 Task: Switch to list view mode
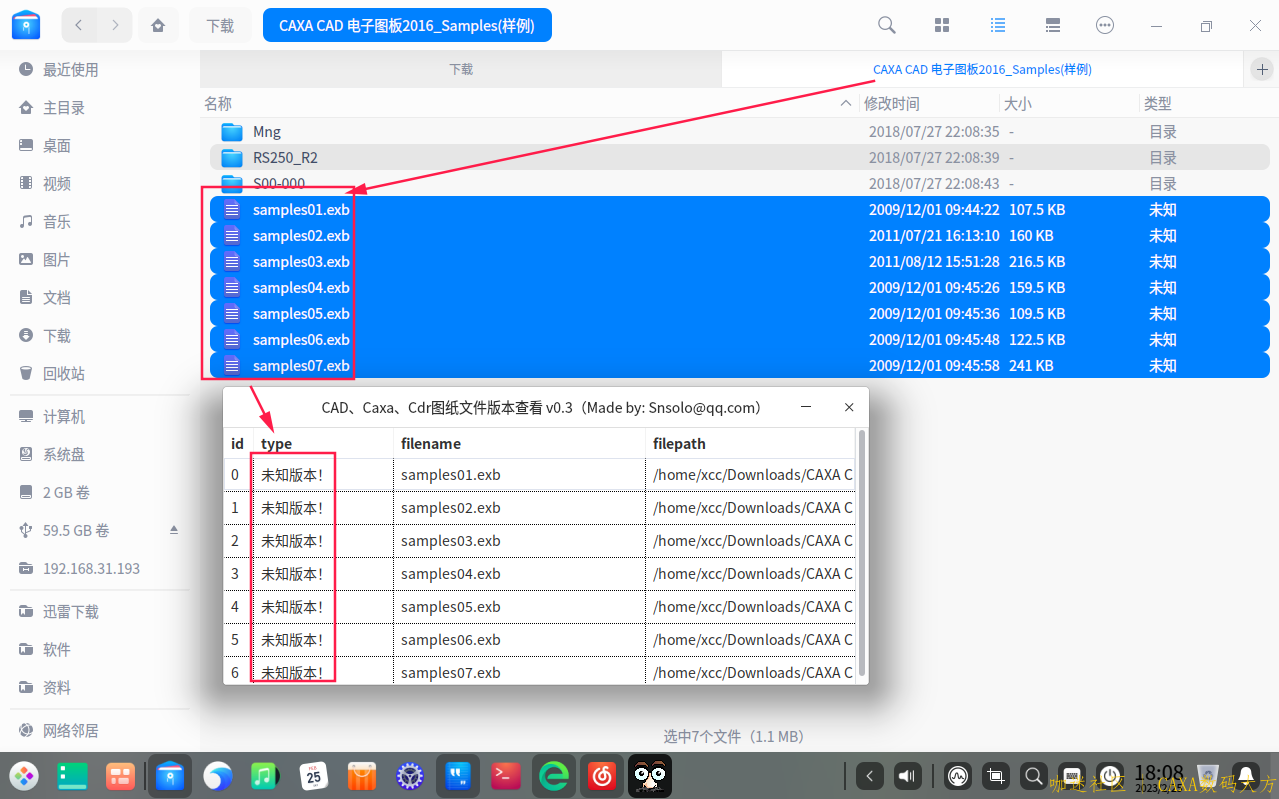pyautogui.click(x=997, y=26)
